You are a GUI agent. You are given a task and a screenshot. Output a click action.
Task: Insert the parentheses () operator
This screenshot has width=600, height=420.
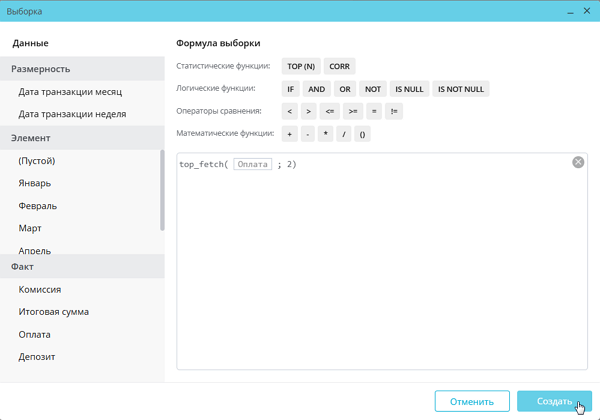[x=362, y=134]
